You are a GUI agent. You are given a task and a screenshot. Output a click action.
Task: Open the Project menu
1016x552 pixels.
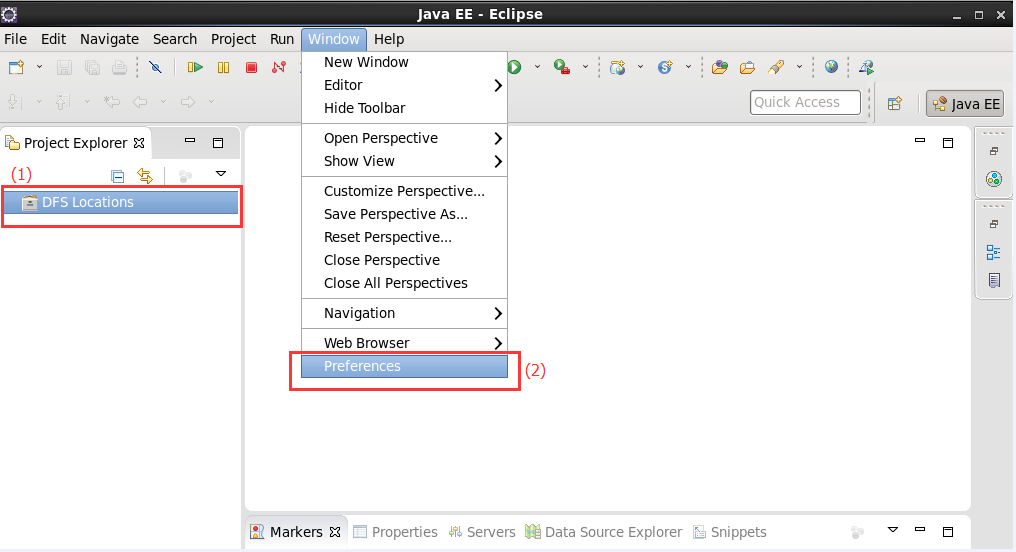click(x=233, y=39)
